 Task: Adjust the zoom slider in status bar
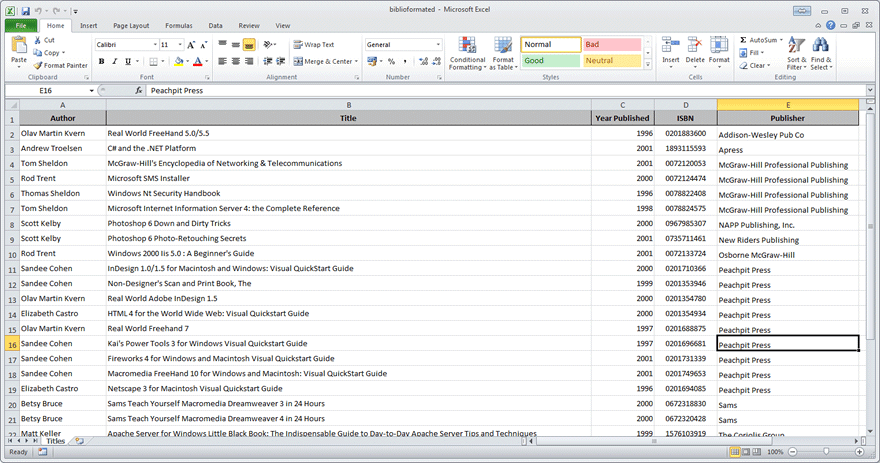point(826,451)
